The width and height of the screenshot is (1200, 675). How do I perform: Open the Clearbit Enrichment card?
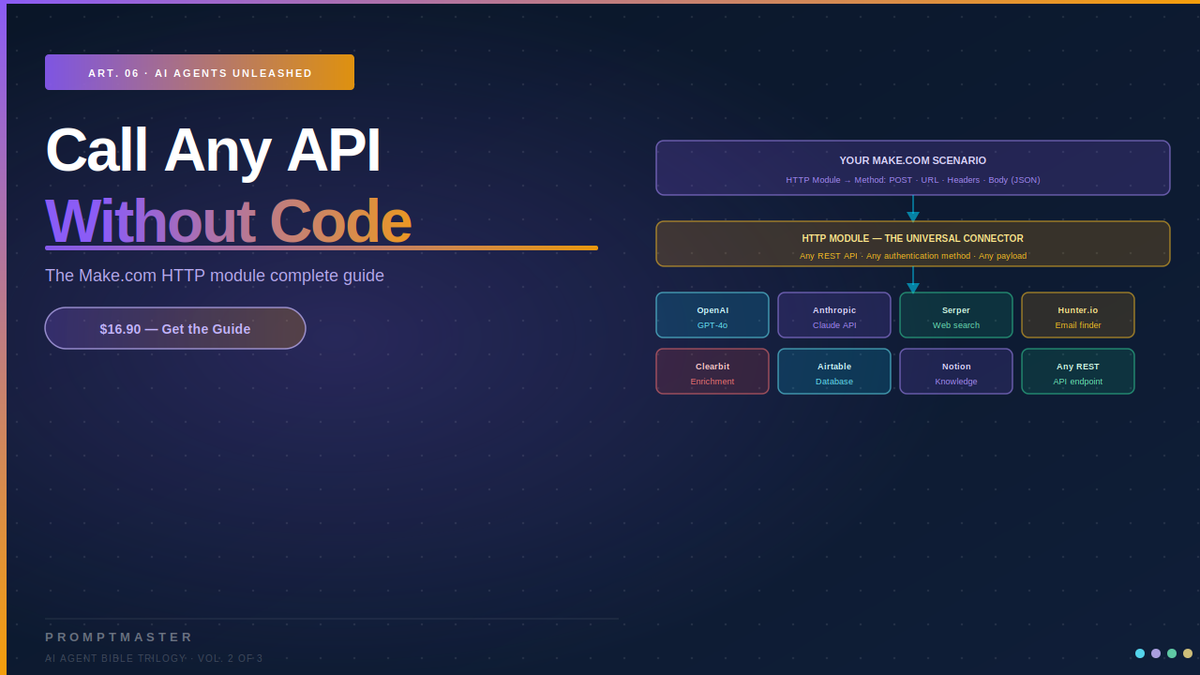pos(713,371)
